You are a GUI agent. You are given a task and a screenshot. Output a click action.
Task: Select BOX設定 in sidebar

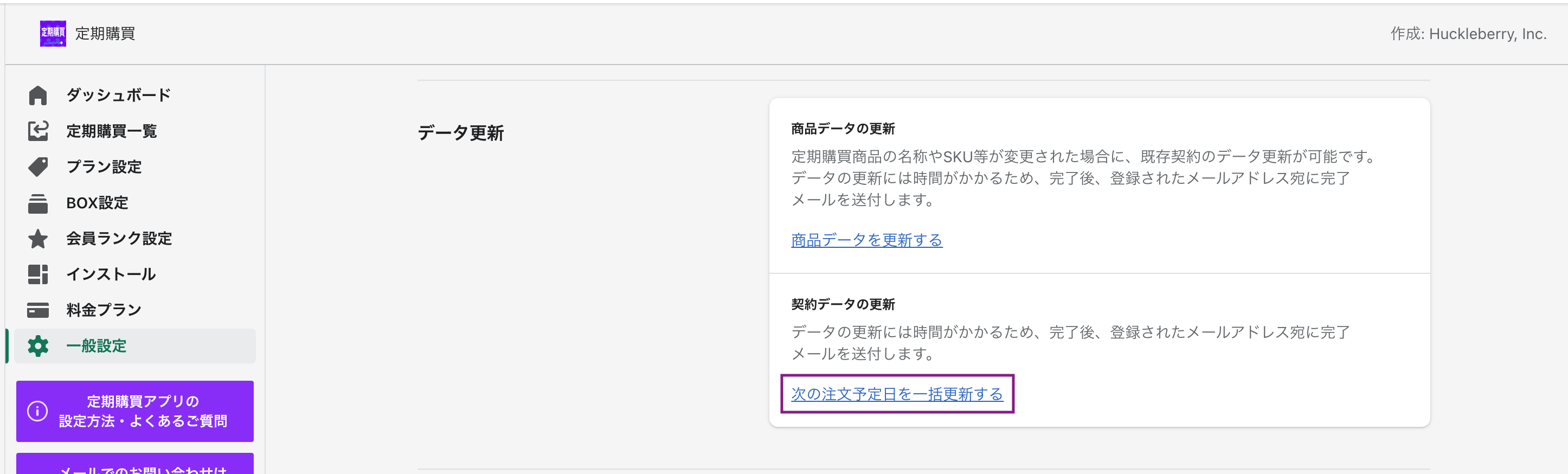98,203
